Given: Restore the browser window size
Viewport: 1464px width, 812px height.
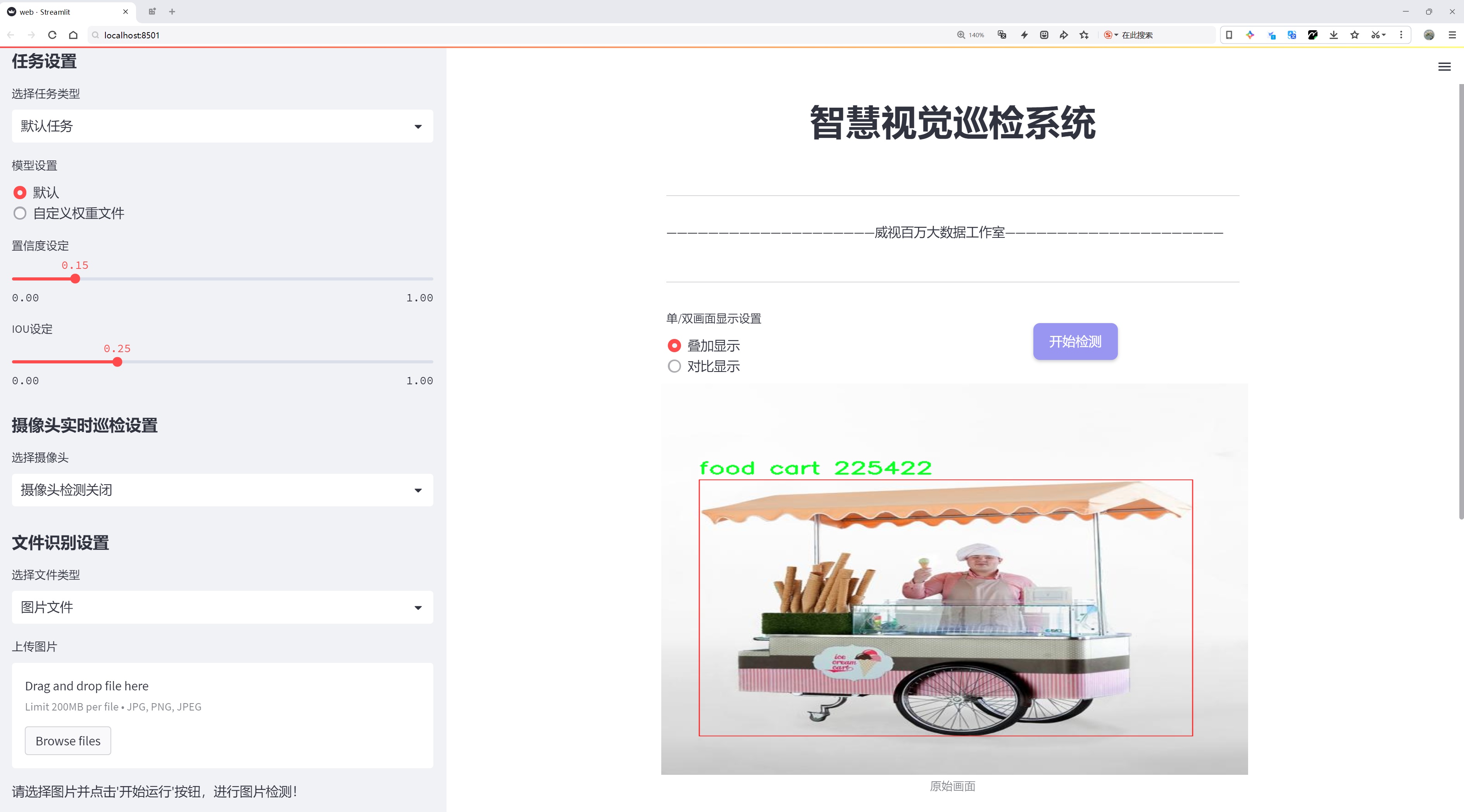Looking at the screenshot, I should tap(1429, 11).
